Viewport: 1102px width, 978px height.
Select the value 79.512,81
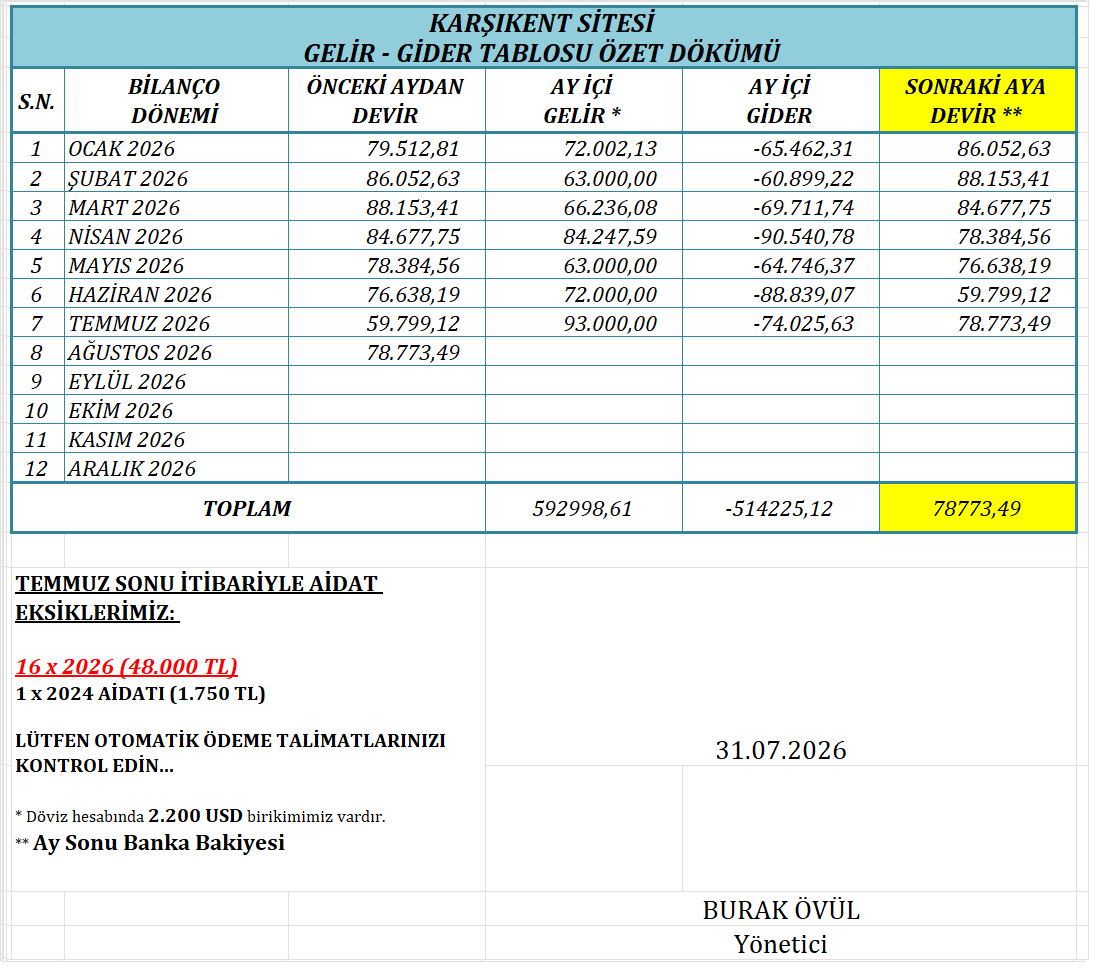tap(413, 149)
